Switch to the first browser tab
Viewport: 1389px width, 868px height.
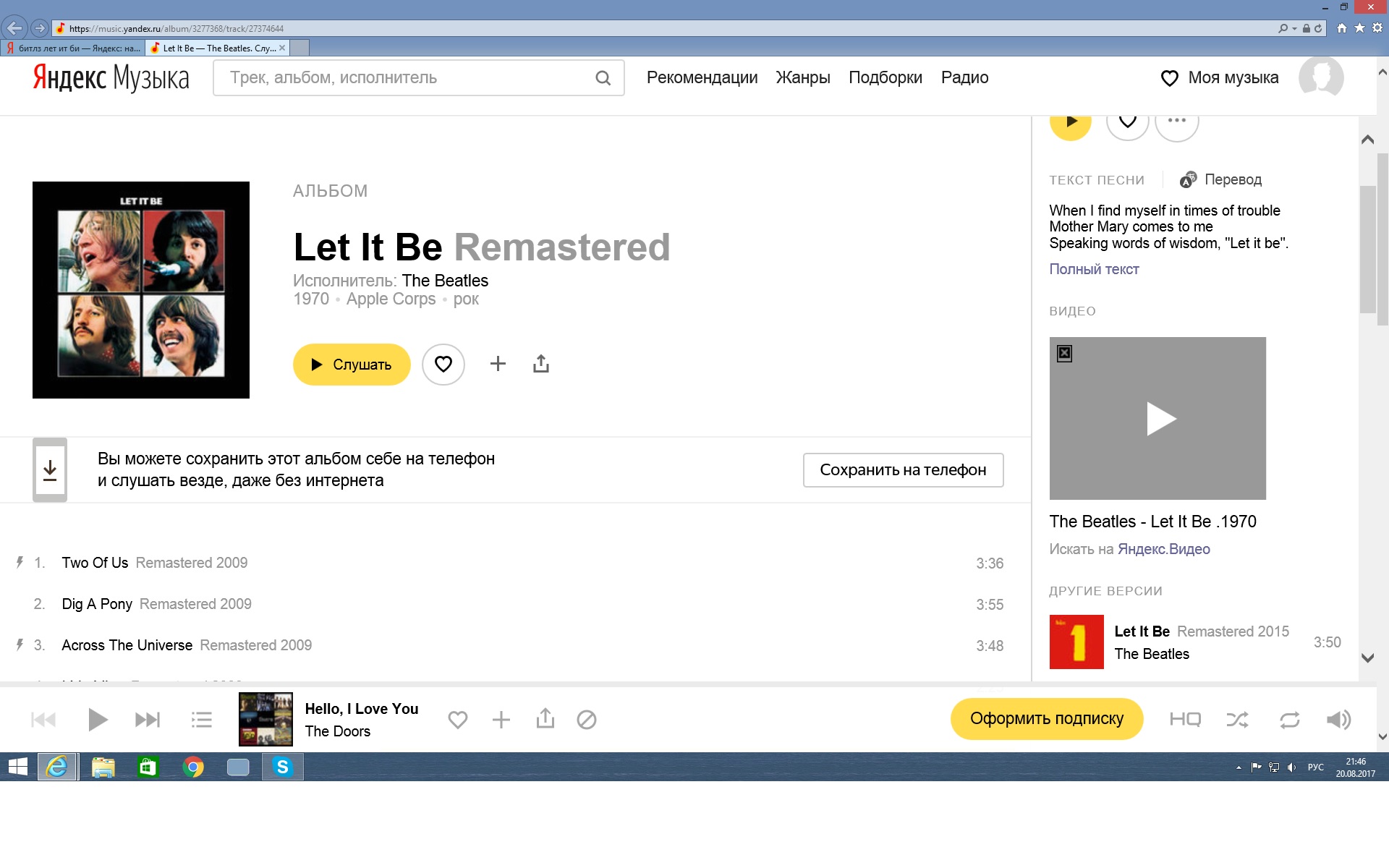click(72, 48)
